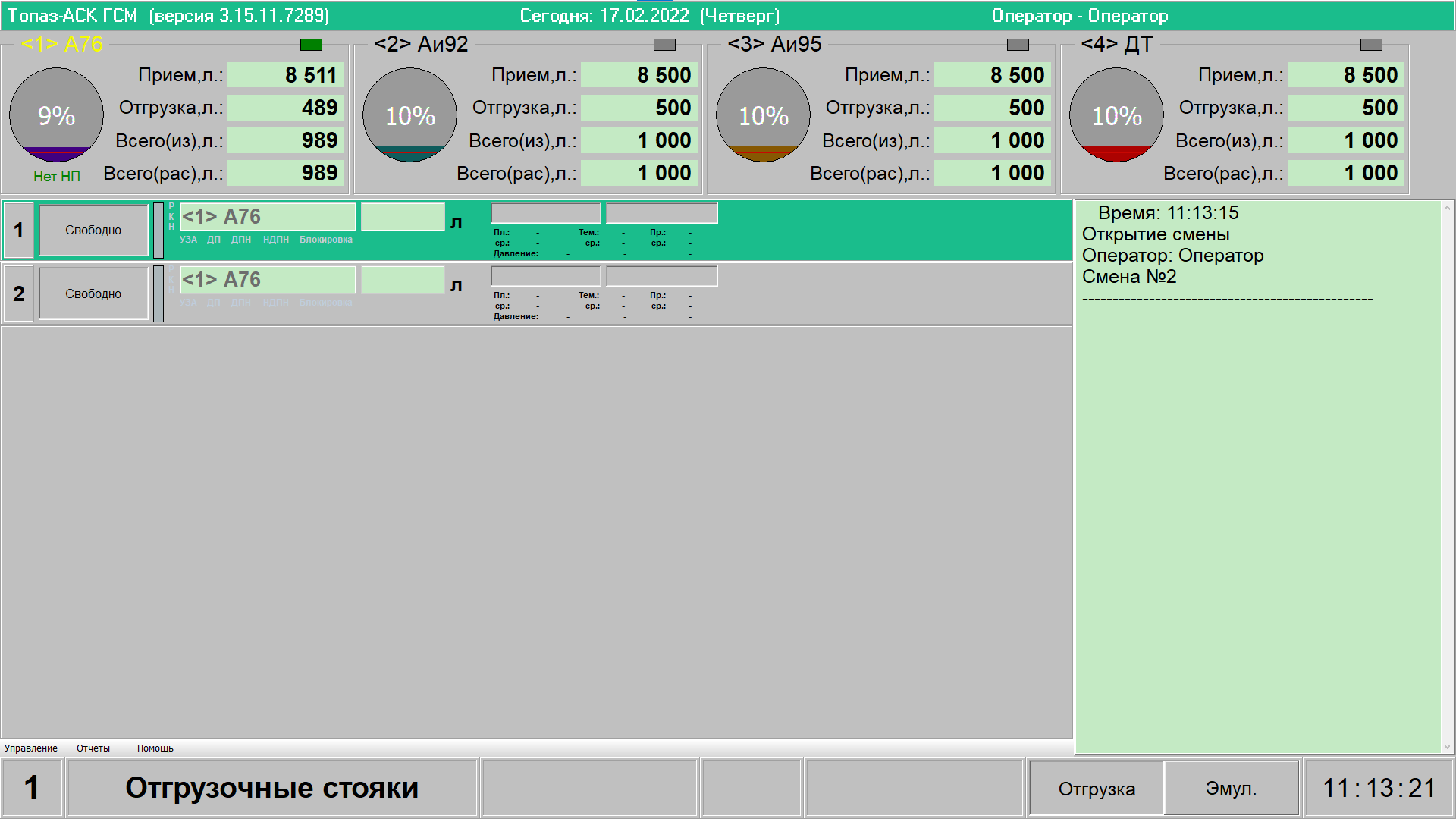
Task: Click the tank header '<1> А76'
Action: click(62, 44)
